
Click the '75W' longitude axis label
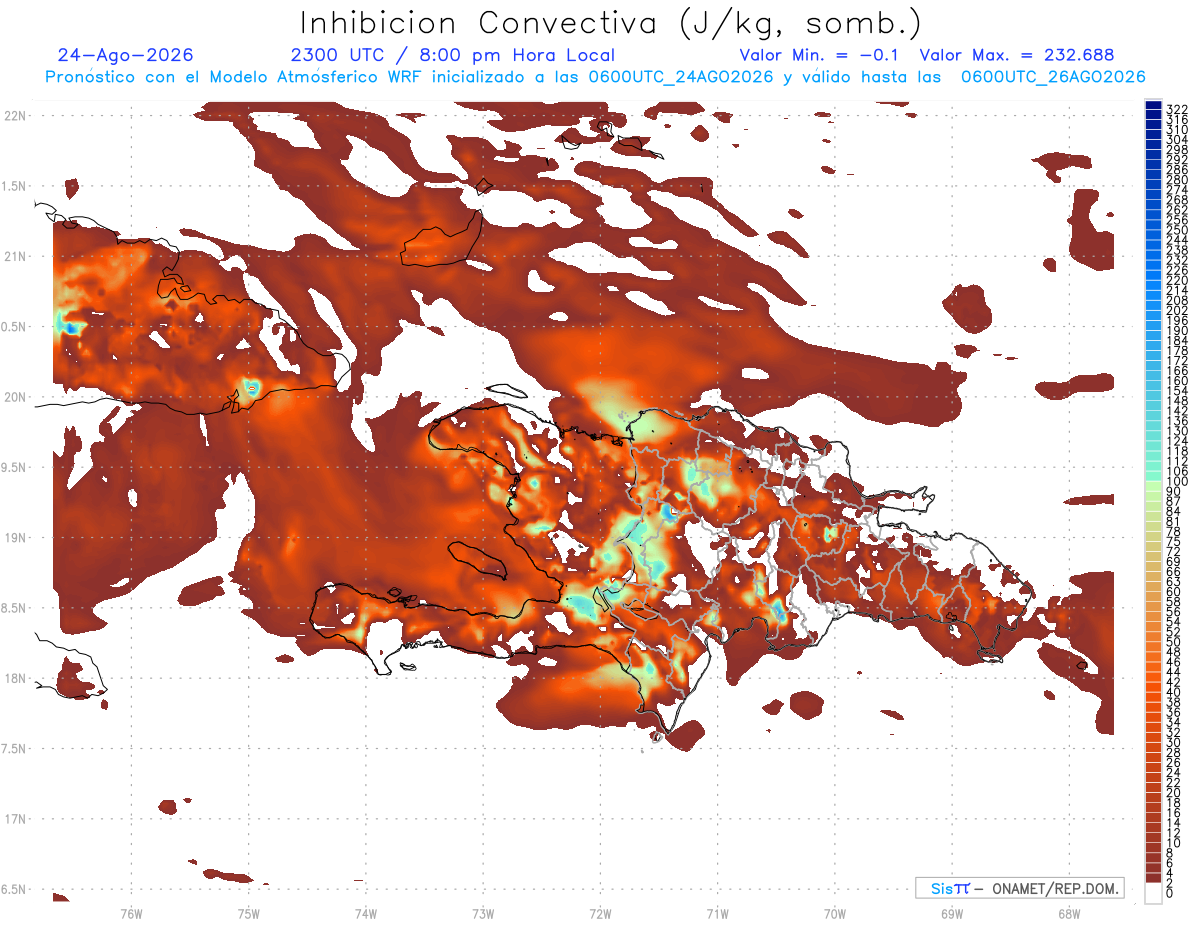(x=249, y=914)
